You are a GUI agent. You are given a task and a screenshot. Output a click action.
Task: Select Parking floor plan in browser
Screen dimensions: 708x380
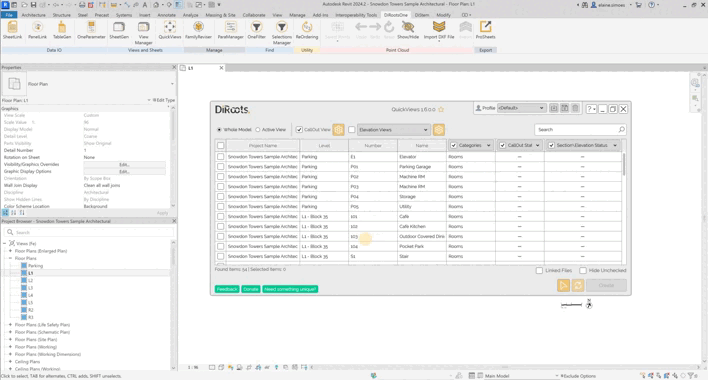point(35,266)
